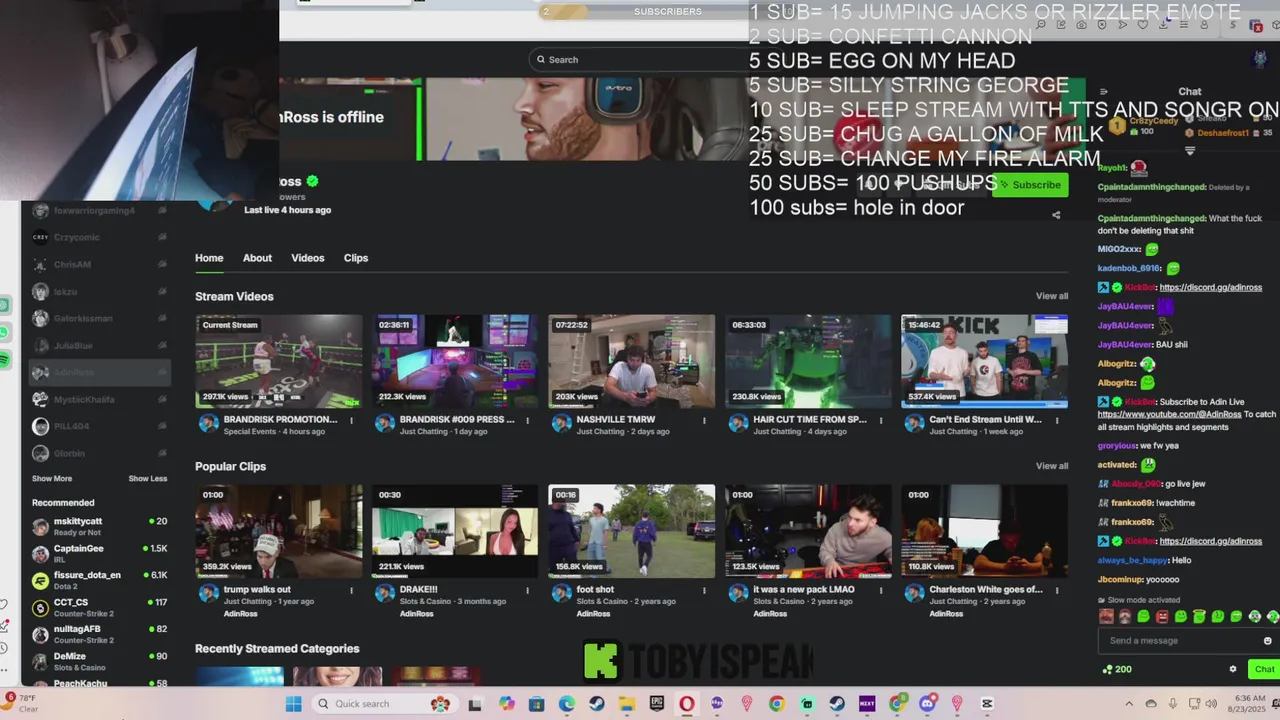This screenshot has height=720, width=1280.
Task: Open options menu for trump walks out clip
Action: pos(351,590)
